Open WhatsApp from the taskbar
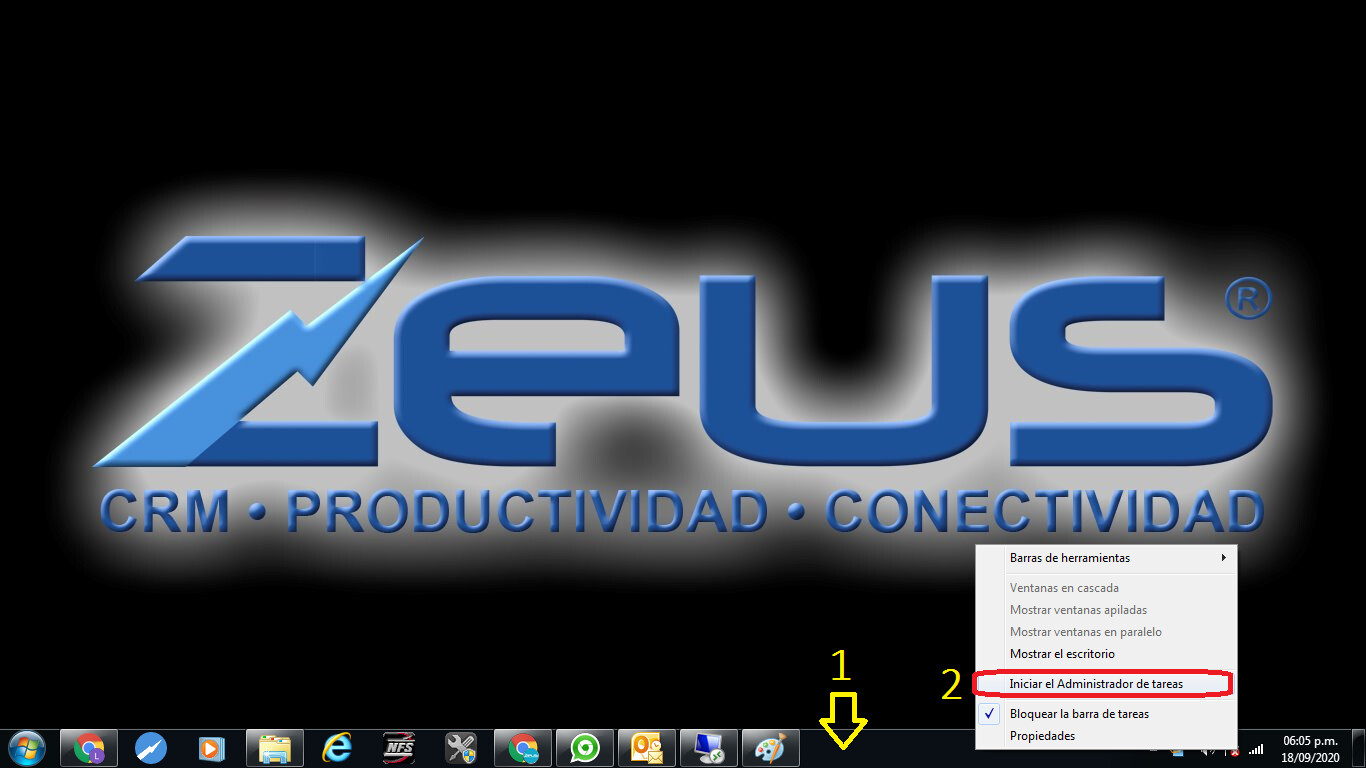Screen dimensions: 1366x768 585,747
